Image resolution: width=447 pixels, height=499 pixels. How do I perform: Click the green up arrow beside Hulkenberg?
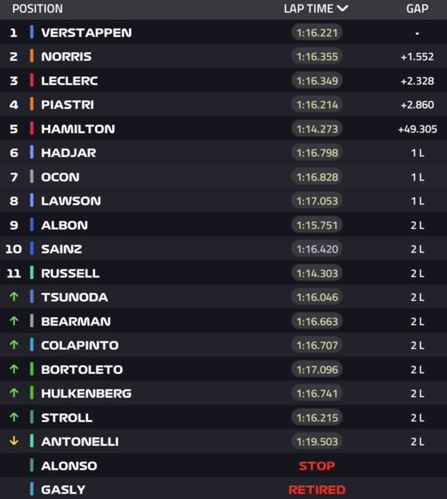tap(14, 393)
